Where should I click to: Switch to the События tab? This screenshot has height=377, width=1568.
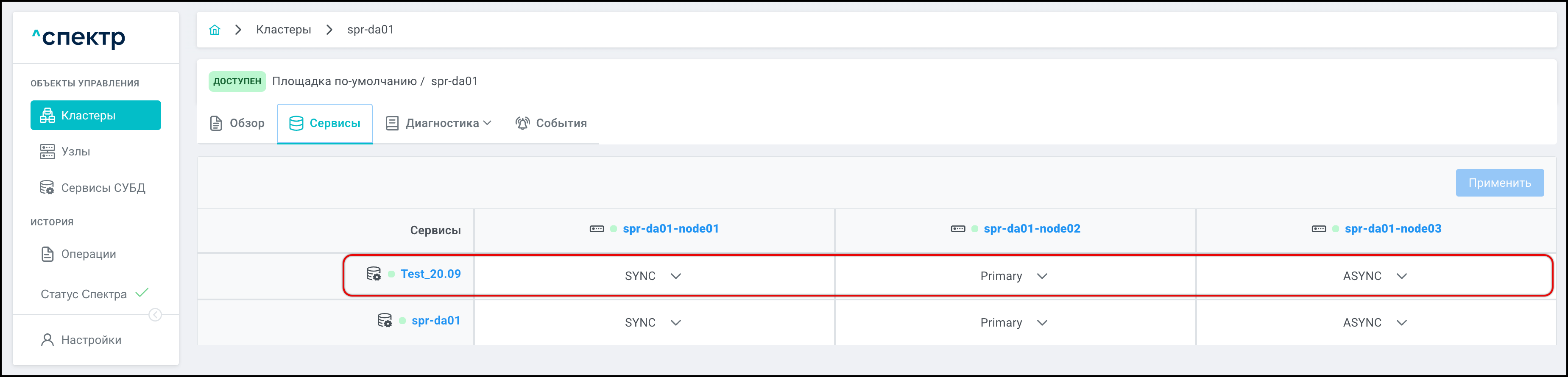pyautogui.click(x=551, y=123)
